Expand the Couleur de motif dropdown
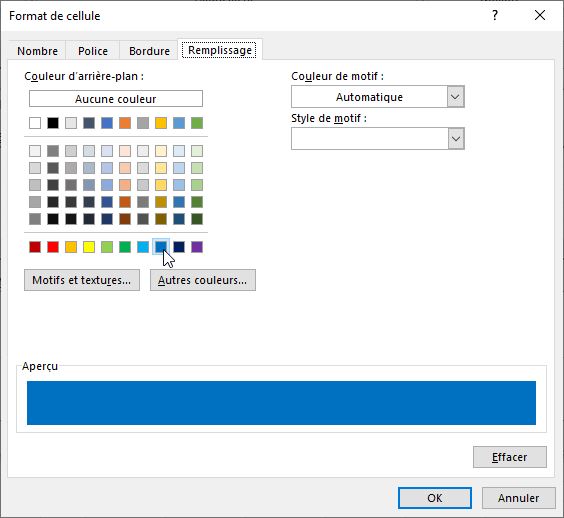Image resolution: width=564 pixels, height=518 pixels. (x=455, y=97)
